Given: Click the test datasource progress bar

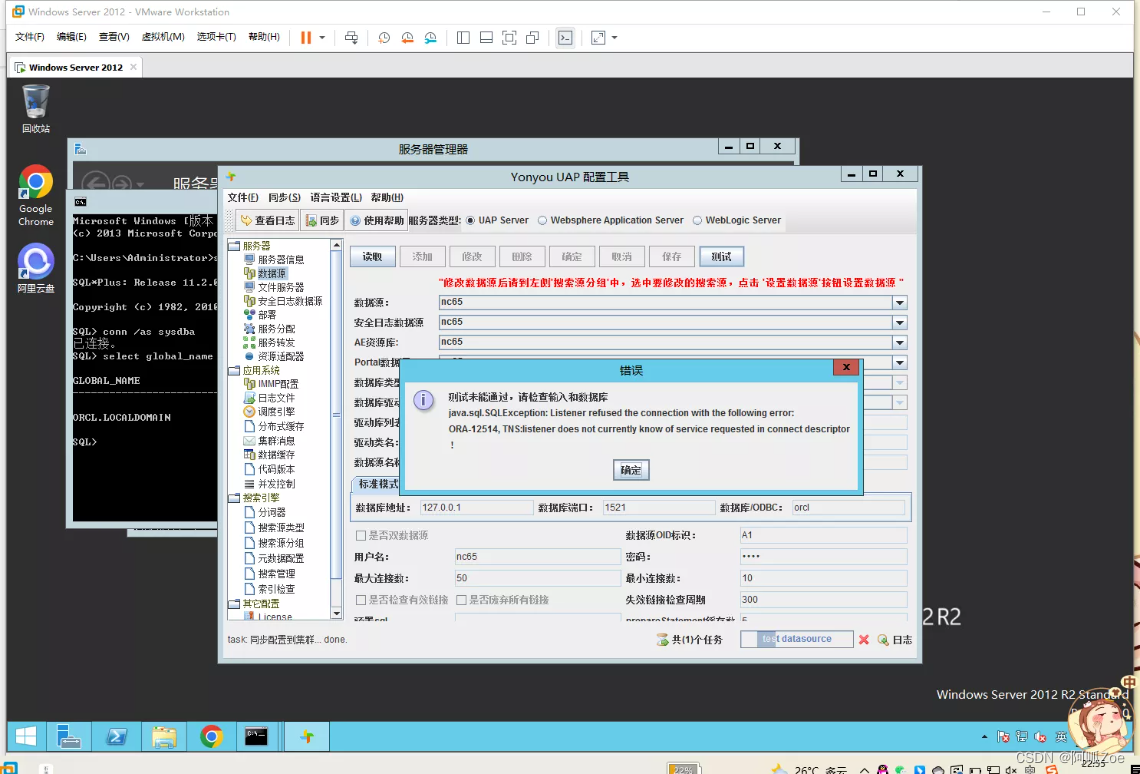Looking at the screenshot, I should (x=797, y=639).
